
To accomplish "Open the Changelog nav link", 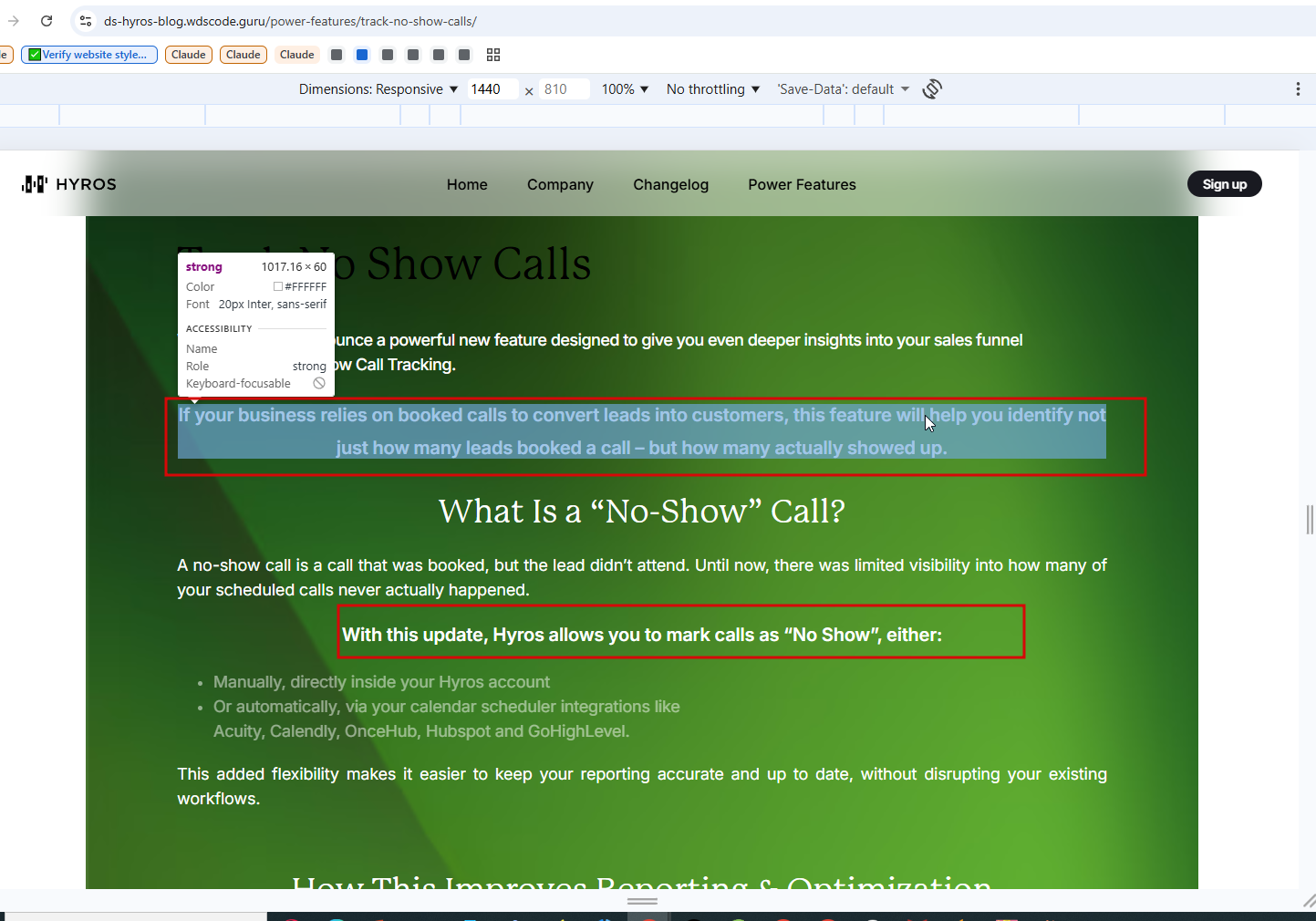I will tap(670, 184).
